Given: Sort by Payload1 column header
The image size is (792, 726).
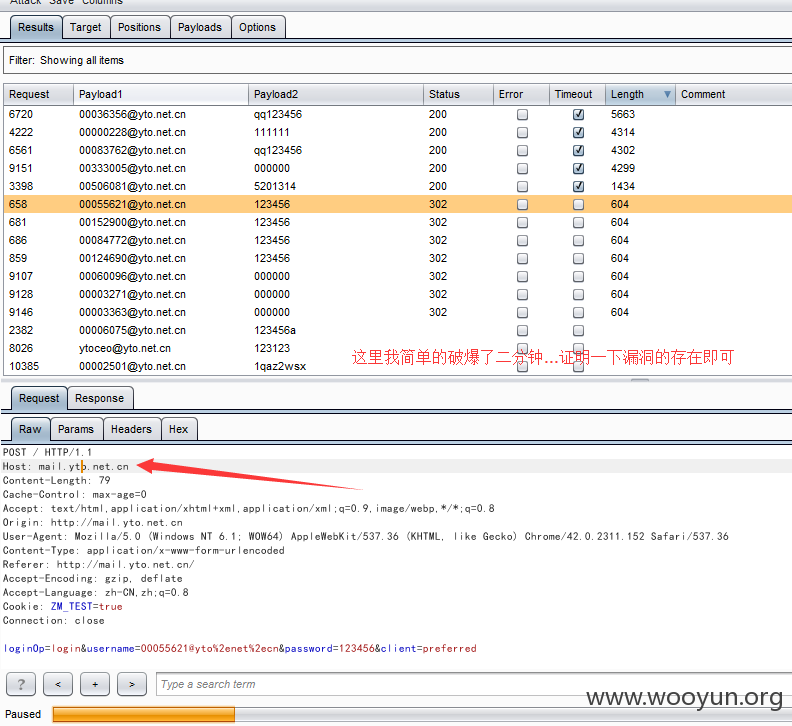Looking at the screenshot, I should pos(161,94).
